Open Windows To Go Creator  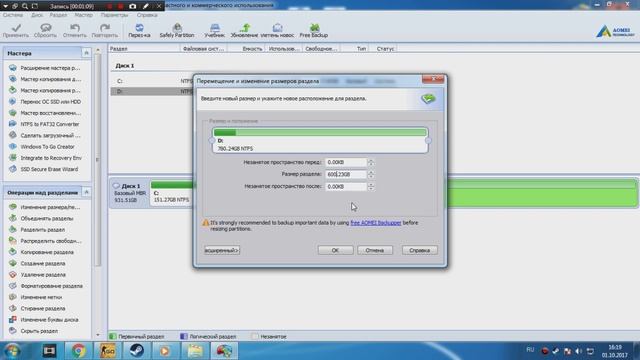(x=42, y=147)
